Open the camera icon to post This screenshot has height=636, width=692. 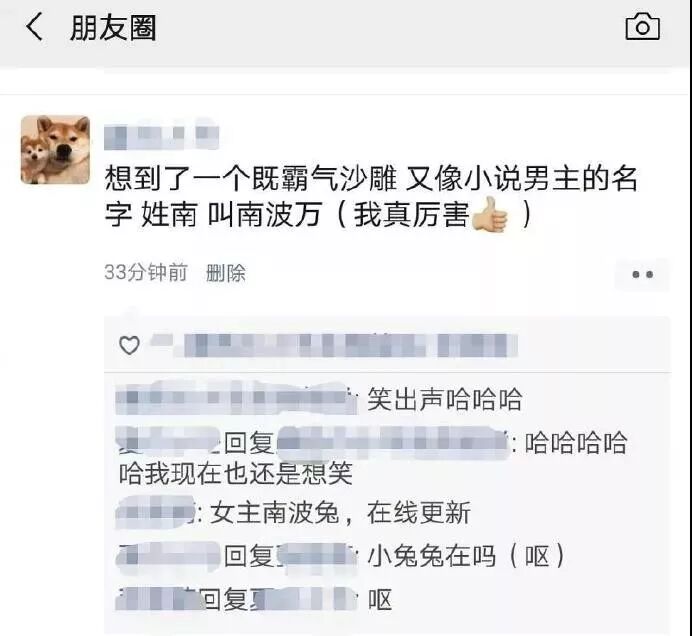point(643,27)
